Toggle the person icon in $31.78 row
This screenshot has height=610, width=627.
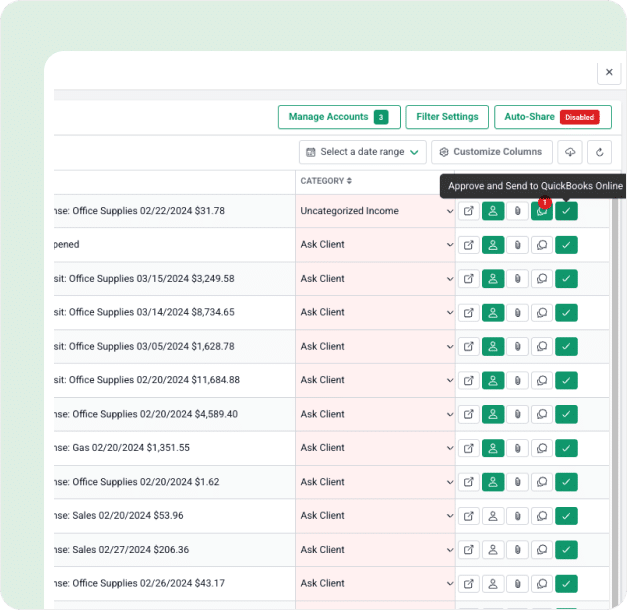[x=493, y=211]
